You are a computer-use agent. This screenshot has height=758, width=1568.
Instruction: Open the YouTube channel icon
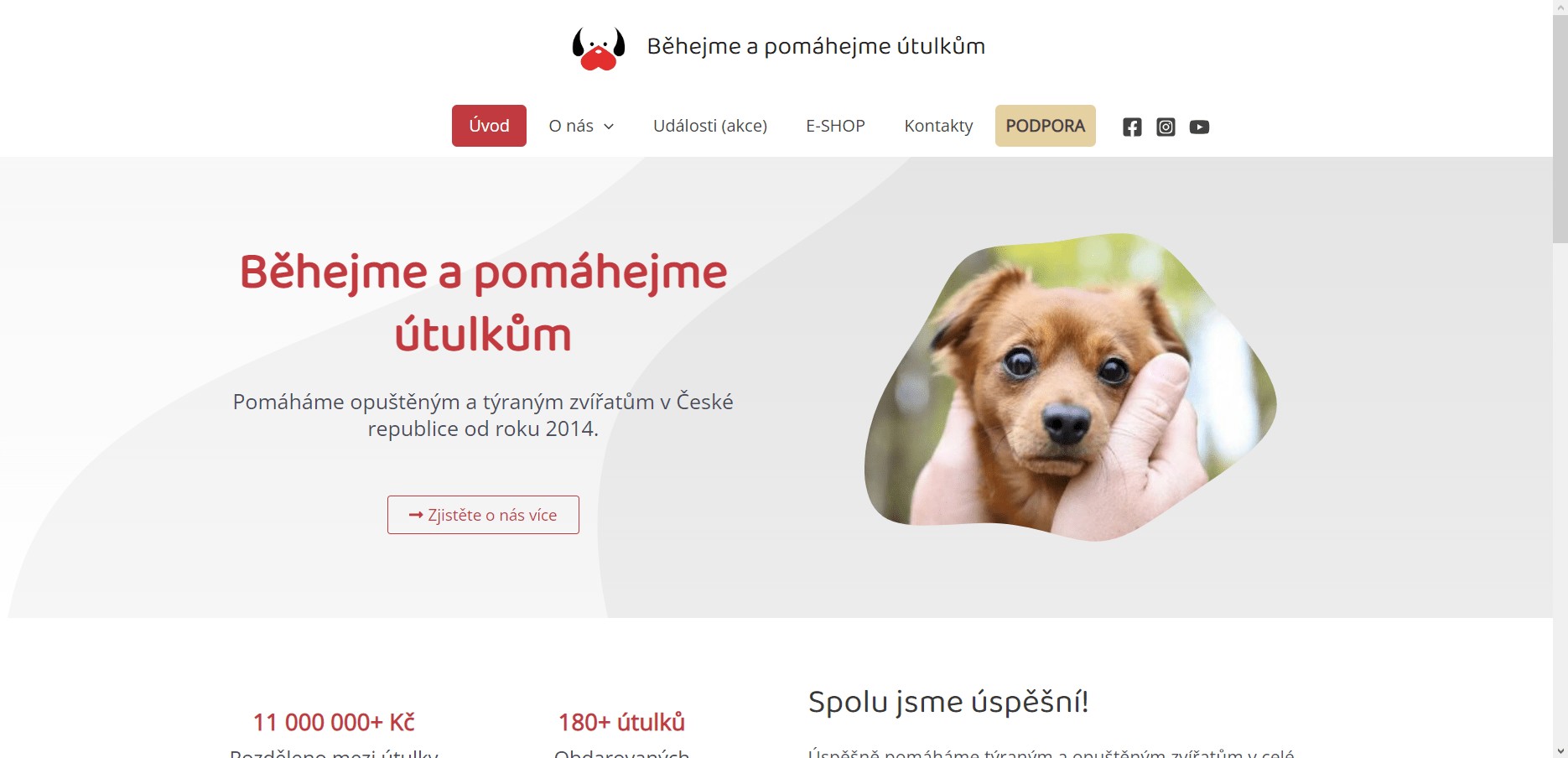pos(1199,127)
